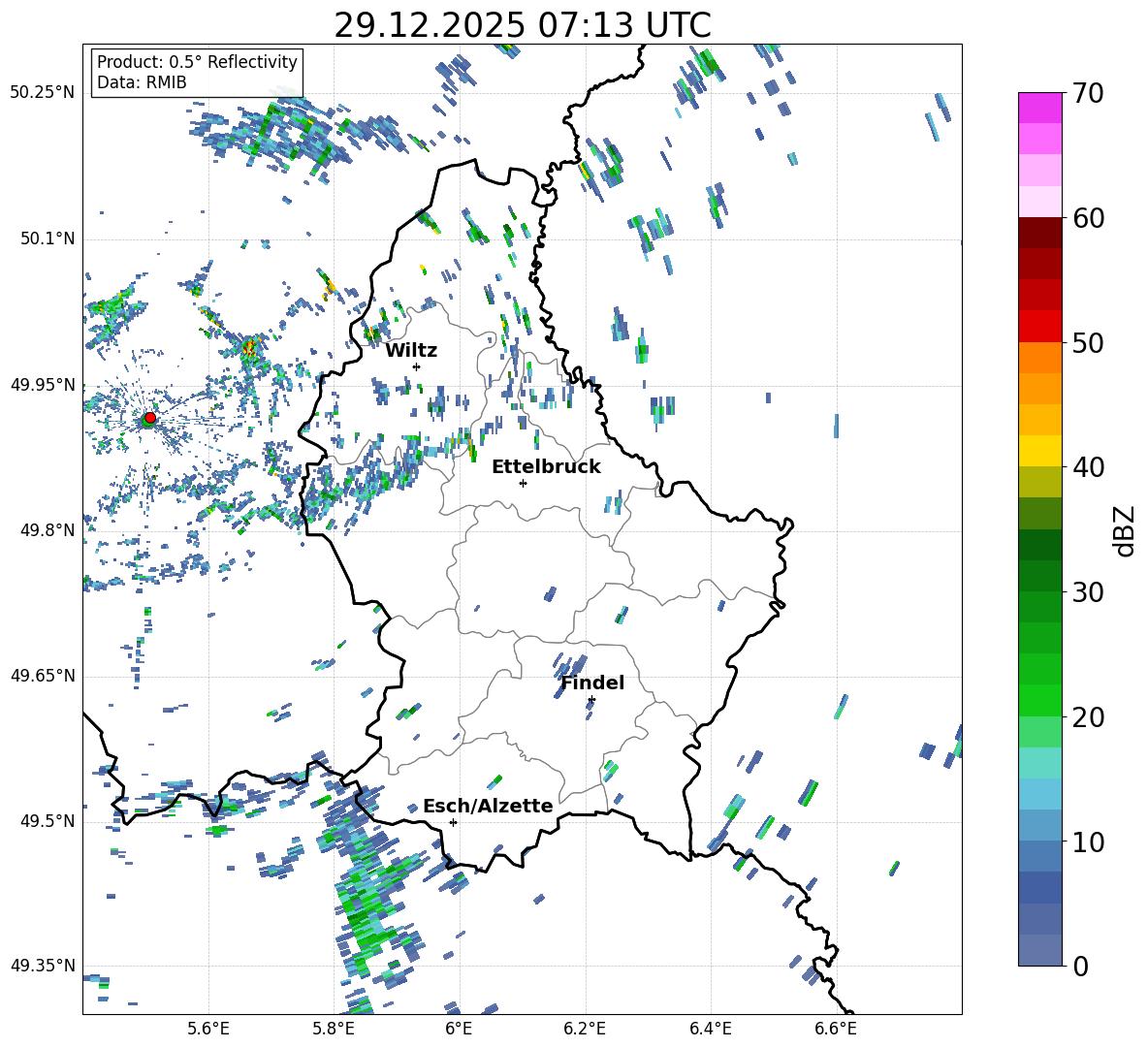The height and width of the screenshot is (1048, 1148).
Task: Click the red radar site marker dot
Action: (x=149, y=418)
